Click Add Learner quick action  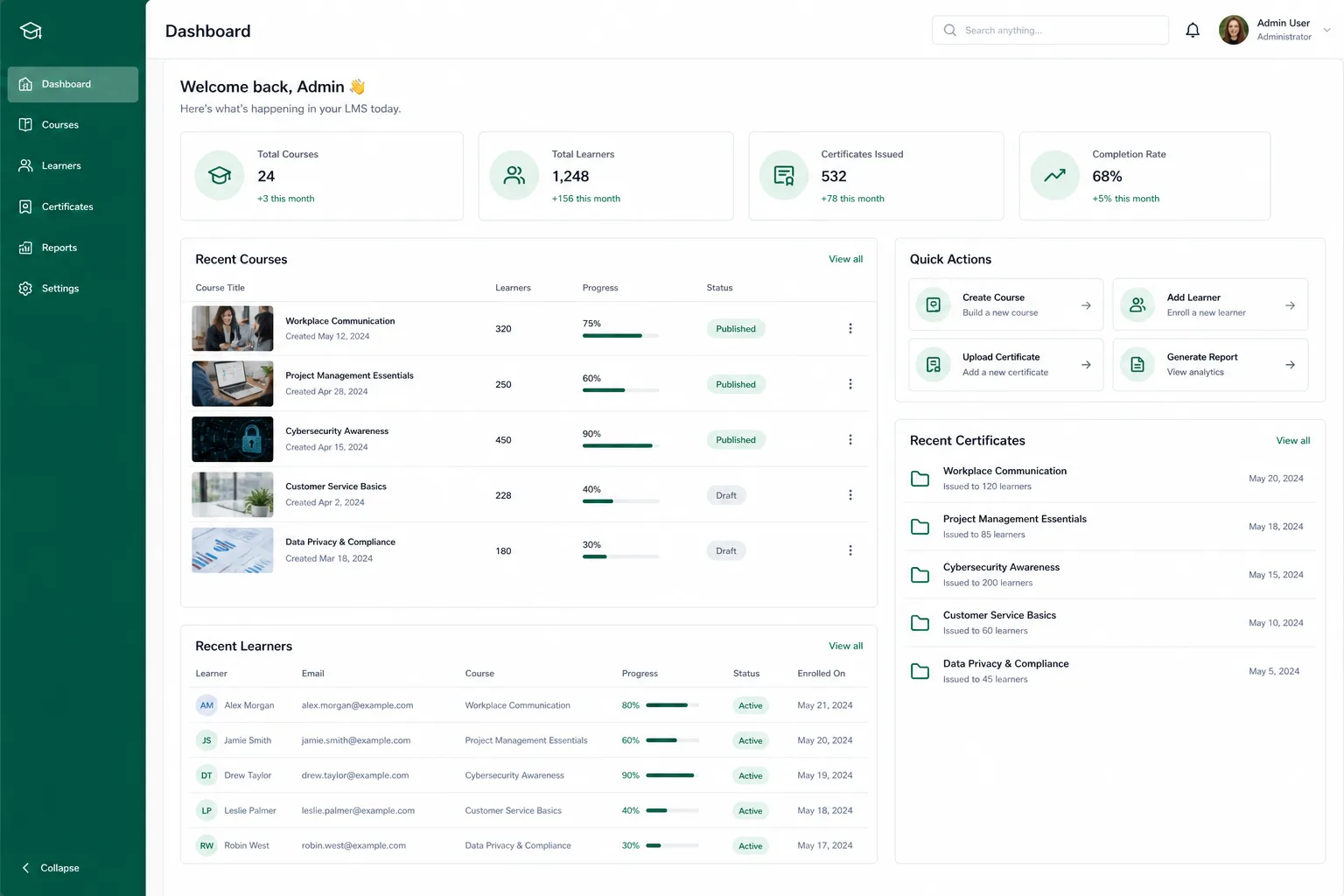coord(1210,304)
